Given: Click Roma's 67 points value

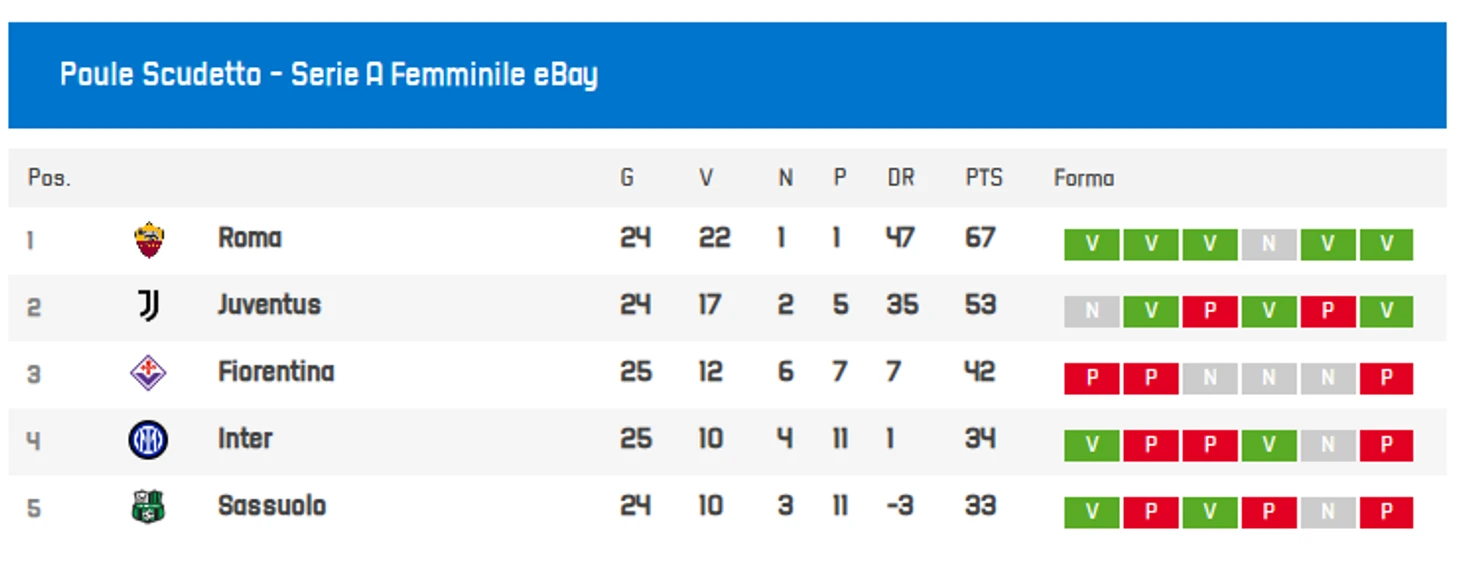Looking at the screenshot, I should pos(981,238).
